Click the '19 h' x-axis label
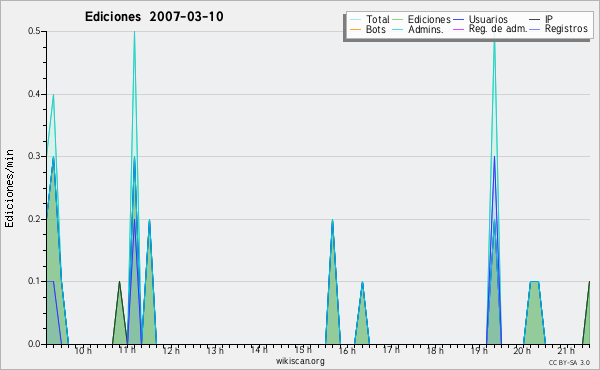The image size is (600, 370). coord(479,350)
